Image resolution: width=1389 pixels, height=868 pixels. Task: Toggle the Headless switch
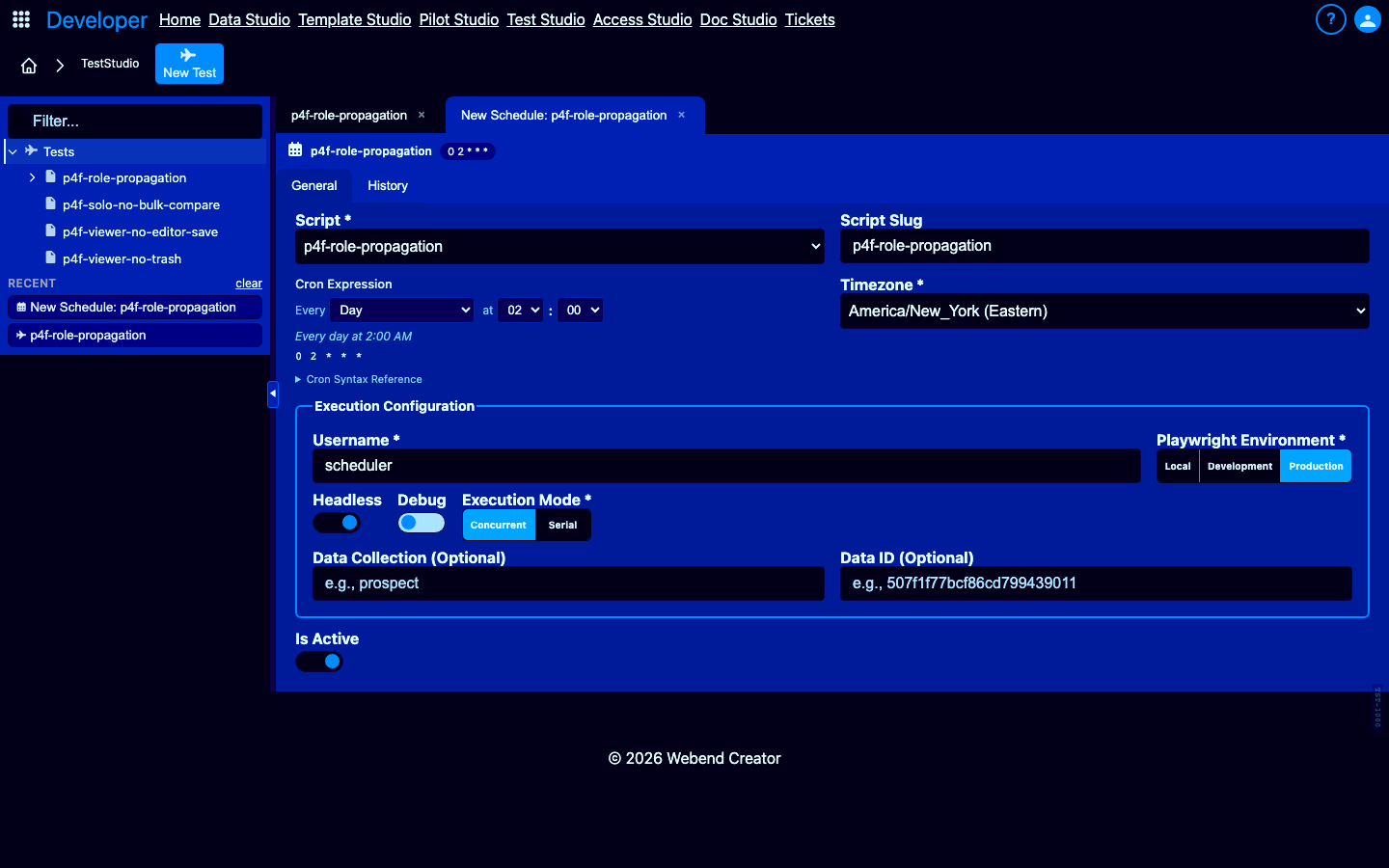337,523
